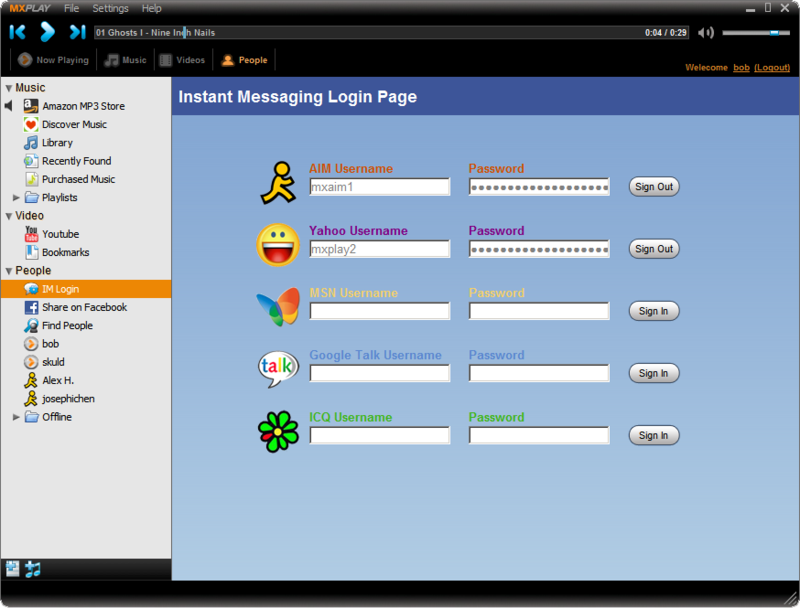This screenshot has width=800, height=608.
Task: Mute audio with the speaker icon
Action: (x=705, y=33)
